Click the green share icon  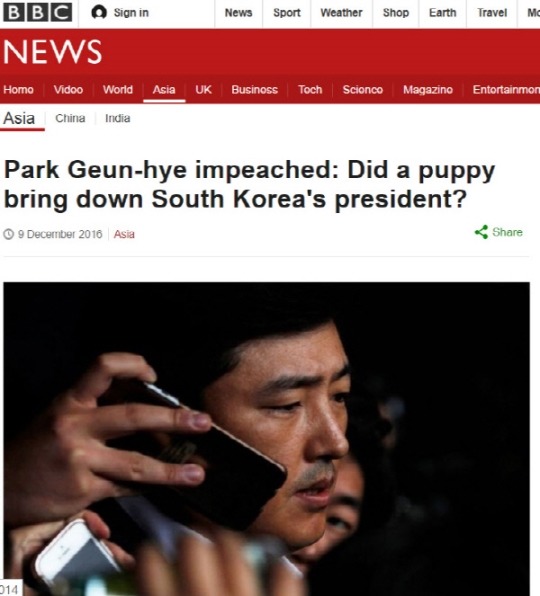click(481, 232)
